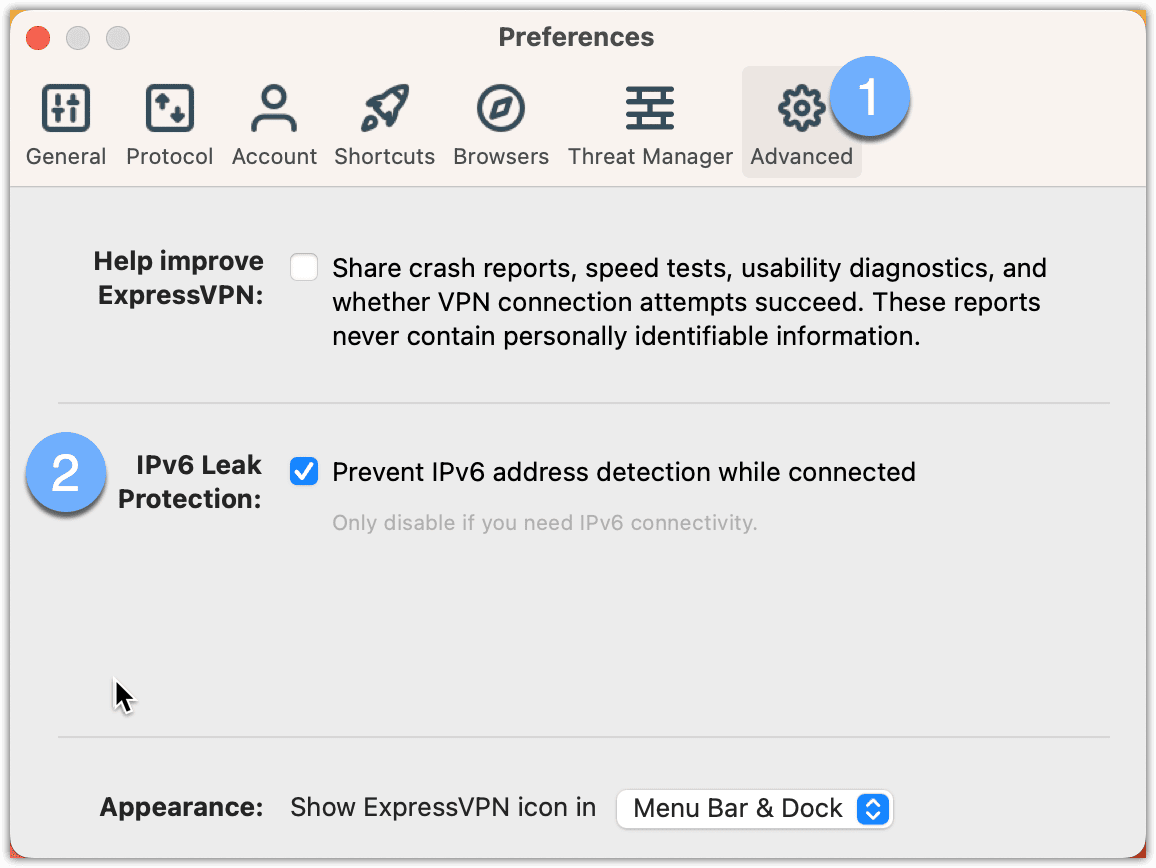Viewport: 1156px width, 868px height.
Task: Open the General preferences section
Action: click(x=65, y=122)
